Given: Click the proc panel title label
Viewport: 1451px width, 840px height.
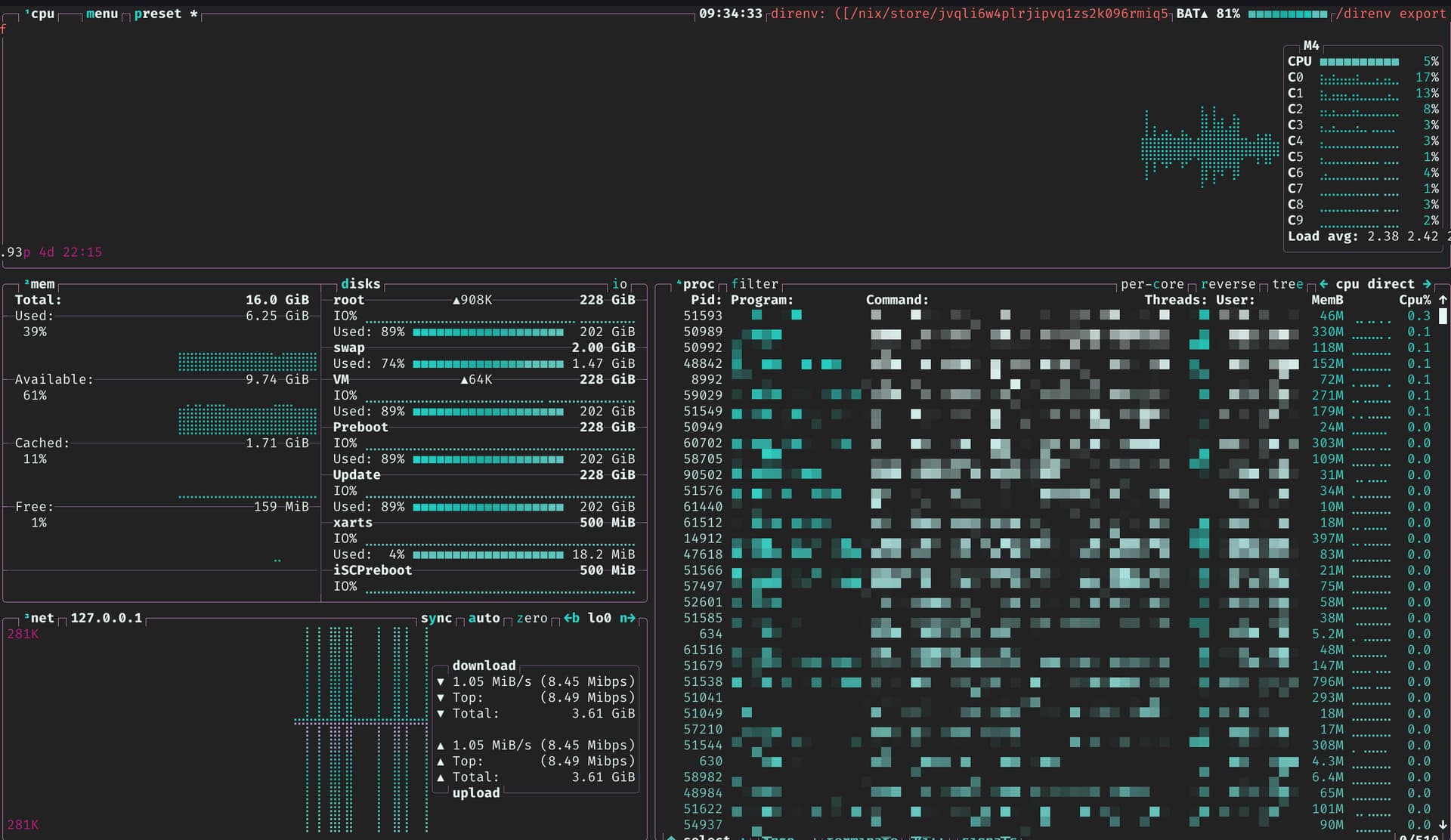Looking at the screenshot, I should click(698, 284).
